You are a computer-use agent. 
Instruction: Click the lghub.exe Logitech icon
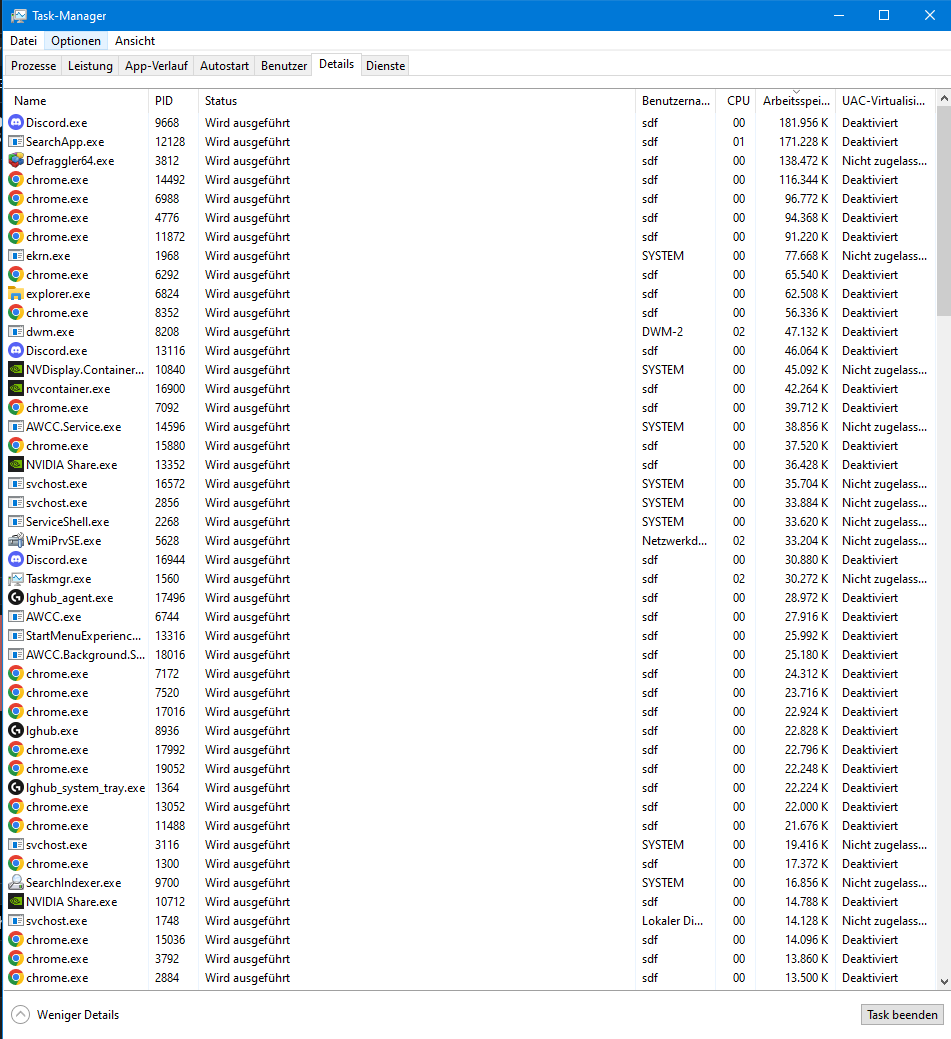tap(16, 731)
